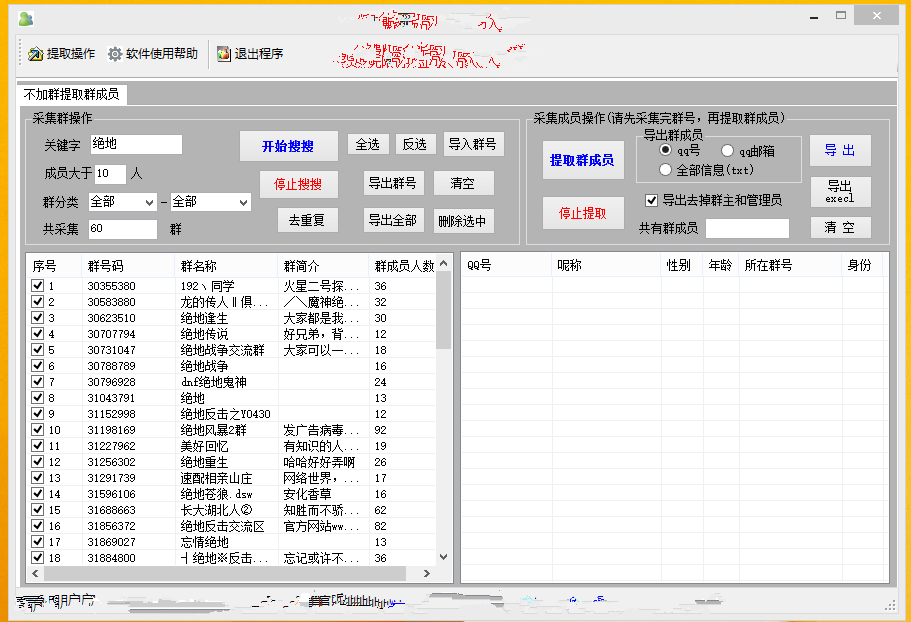
Task: Uncheck row 1 group 30355380
Action: pyautogui.click(x=38, y=285)
